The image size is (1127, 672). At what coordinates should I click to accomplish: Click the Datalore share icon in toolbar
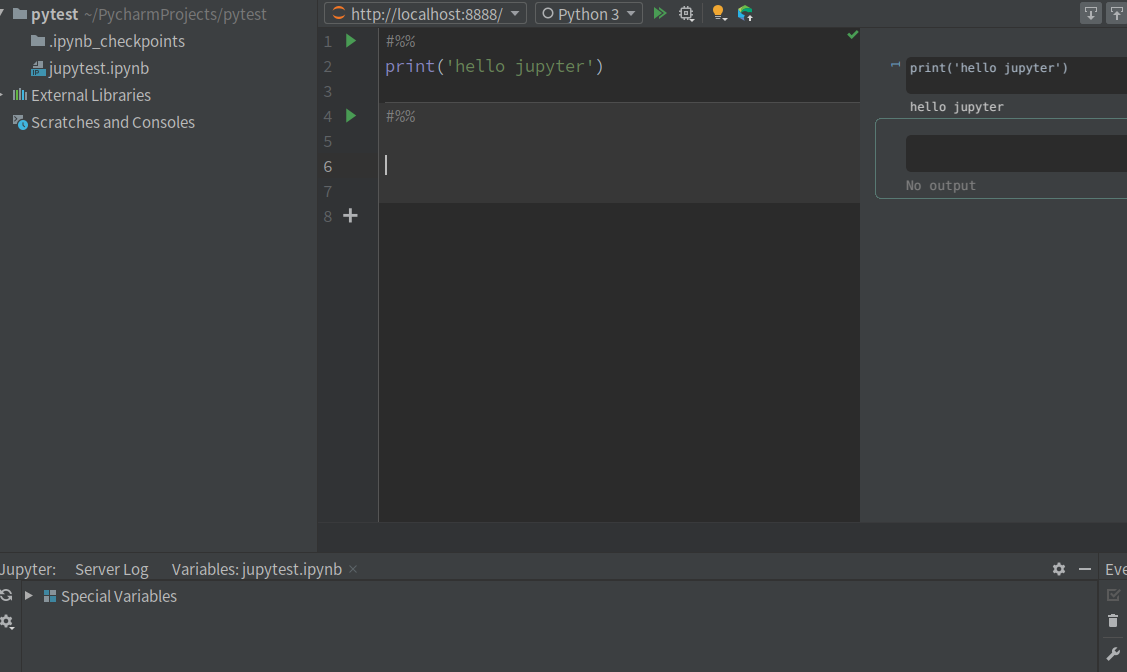point(745,13)
